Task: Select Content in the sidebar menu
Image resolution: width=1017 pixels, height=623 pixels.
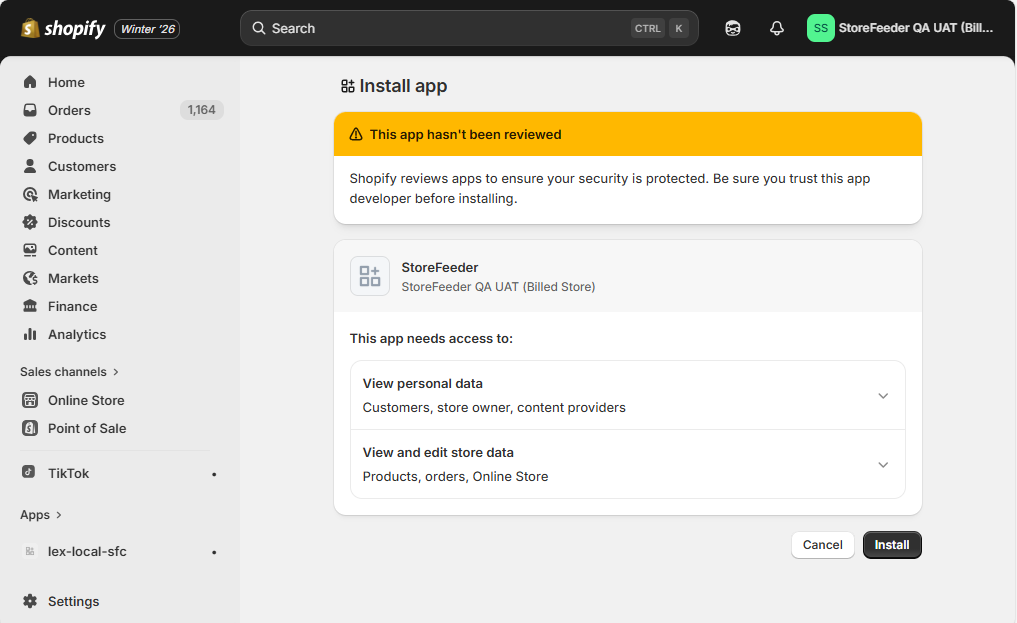Action: click(30, 250)
